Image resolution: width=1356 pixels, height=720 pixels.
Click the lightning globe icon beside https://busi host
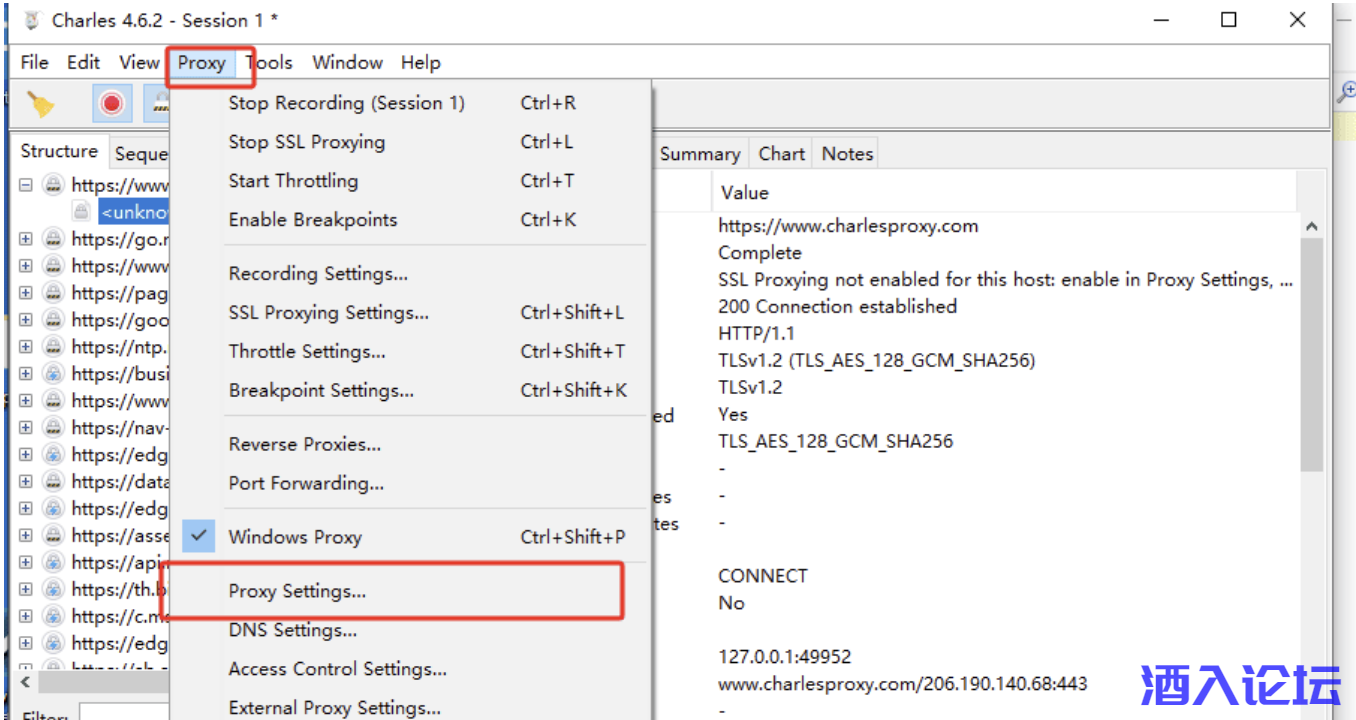54,374
